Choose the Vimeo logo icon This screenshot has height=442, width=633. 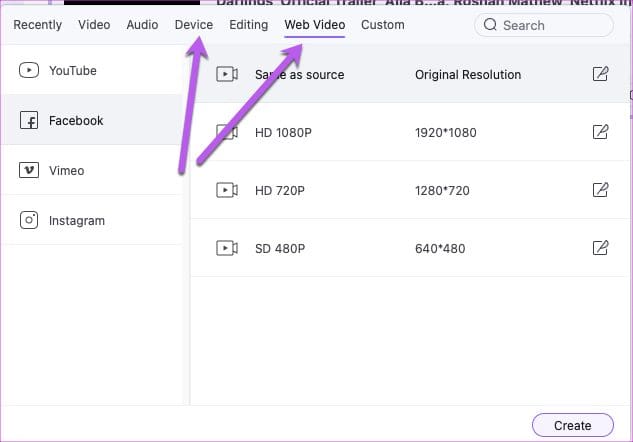click(x=29, y=170)
